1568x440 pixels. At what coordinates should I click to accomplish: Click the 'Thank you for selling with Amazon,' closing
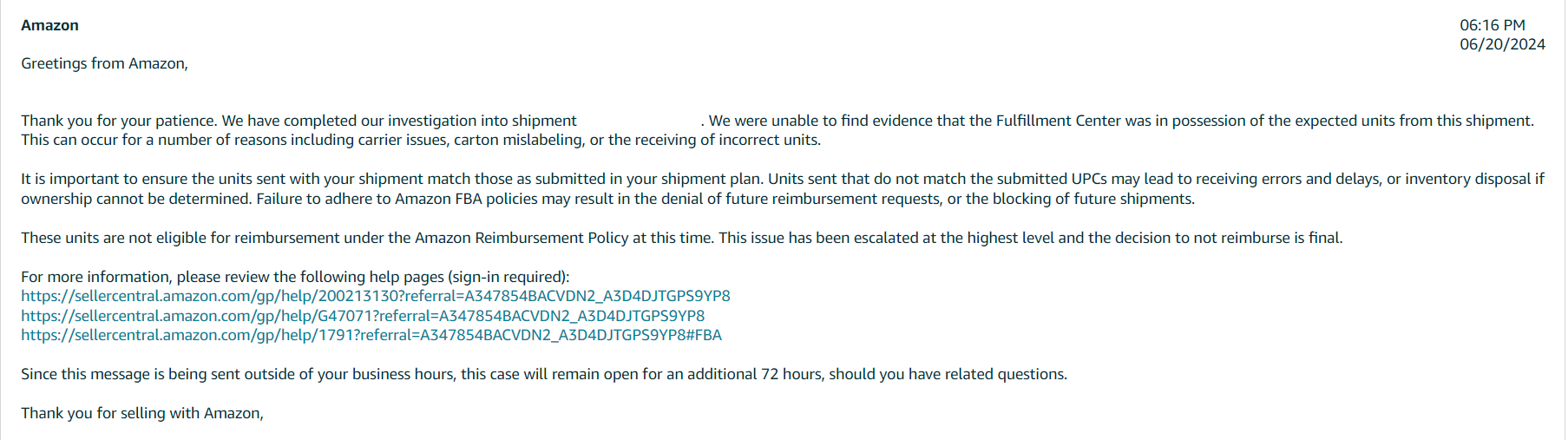point(142,413)
